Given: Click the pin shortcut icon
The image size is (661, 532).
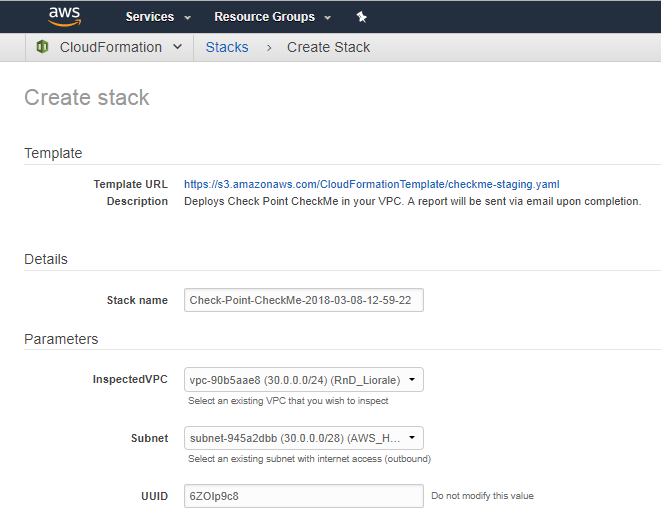Looking at the screenshot, I should (361, 17).
